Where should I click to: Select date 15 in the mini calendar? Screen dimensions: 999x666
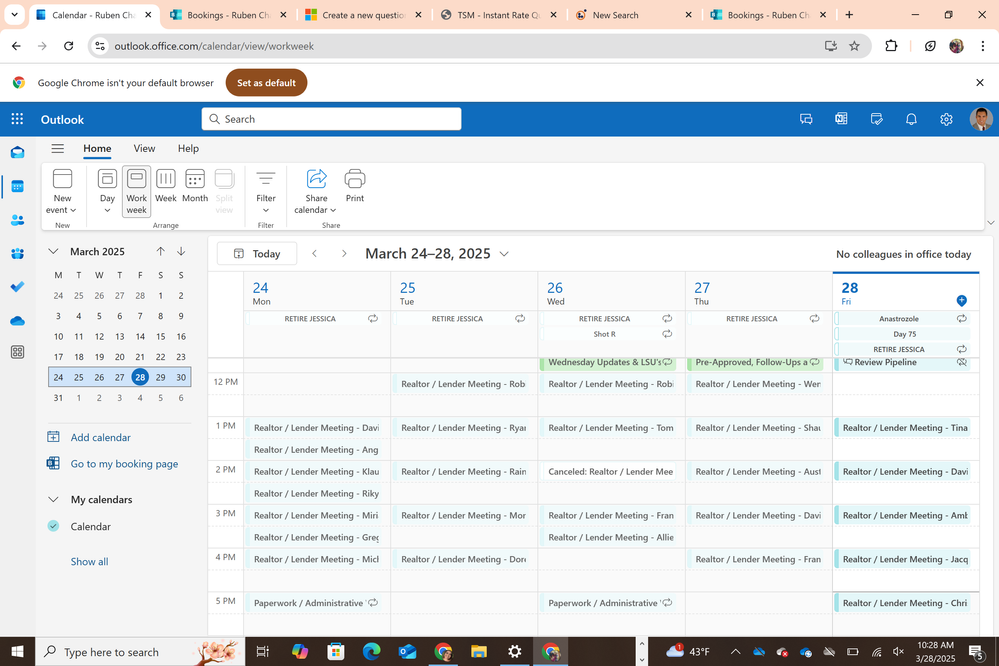pos(161,337)
